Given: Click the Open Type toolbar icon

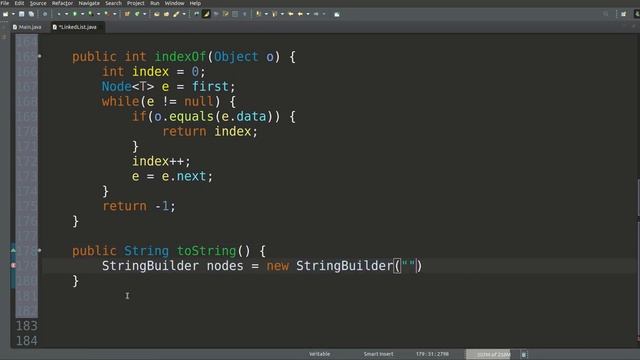Looking at the screenshot, I should (156, 14).
